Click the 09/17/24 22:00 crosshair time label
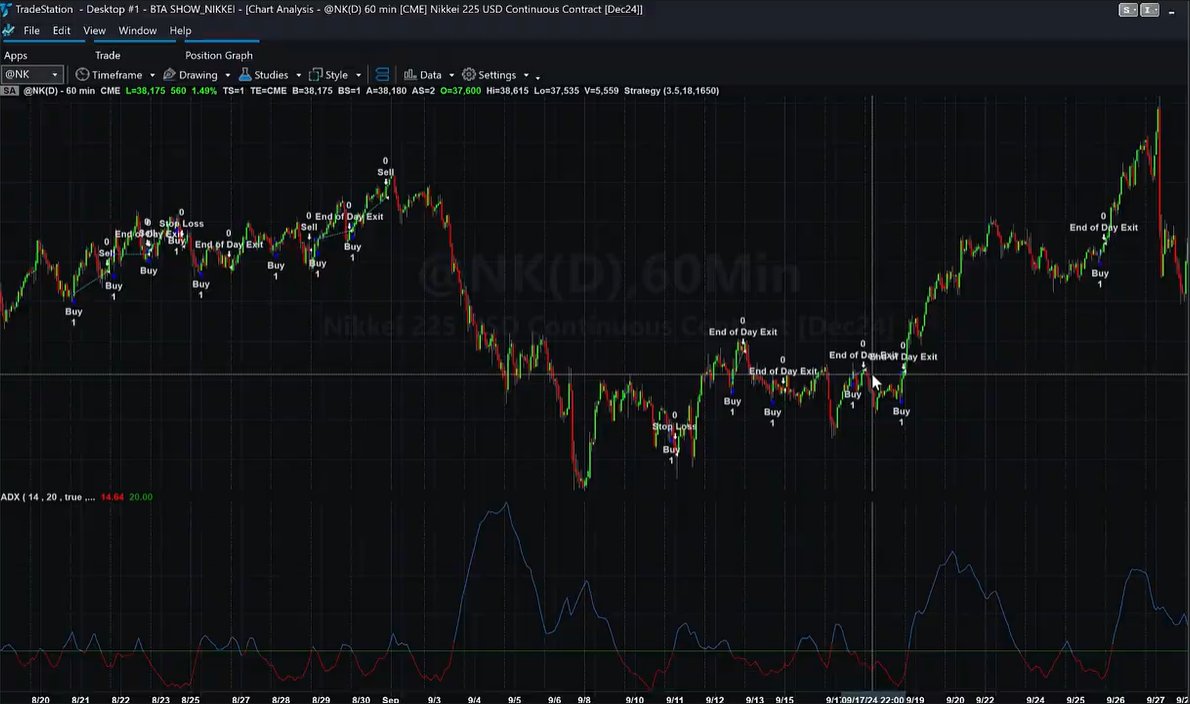The width and height of the screenshot is (1190, 704). point(872,699)
